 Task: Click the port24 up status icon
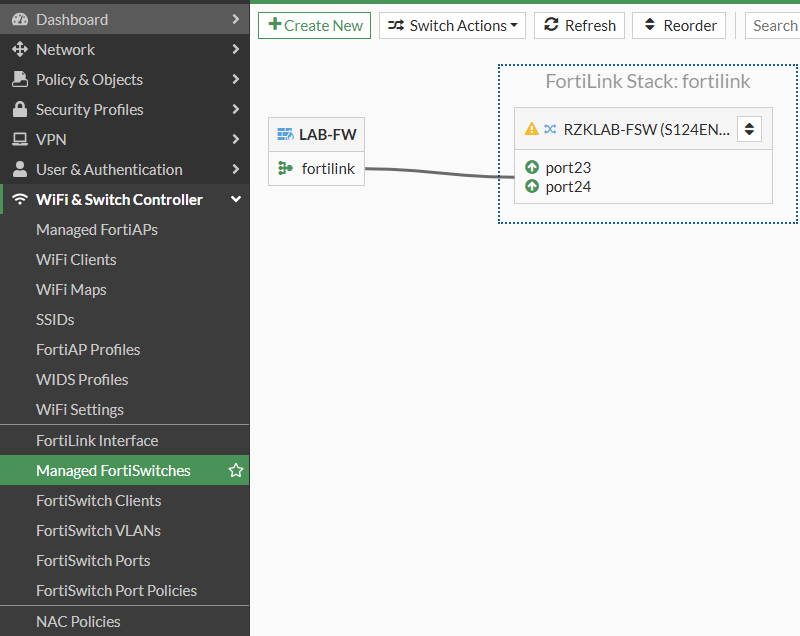coord(532,186)
